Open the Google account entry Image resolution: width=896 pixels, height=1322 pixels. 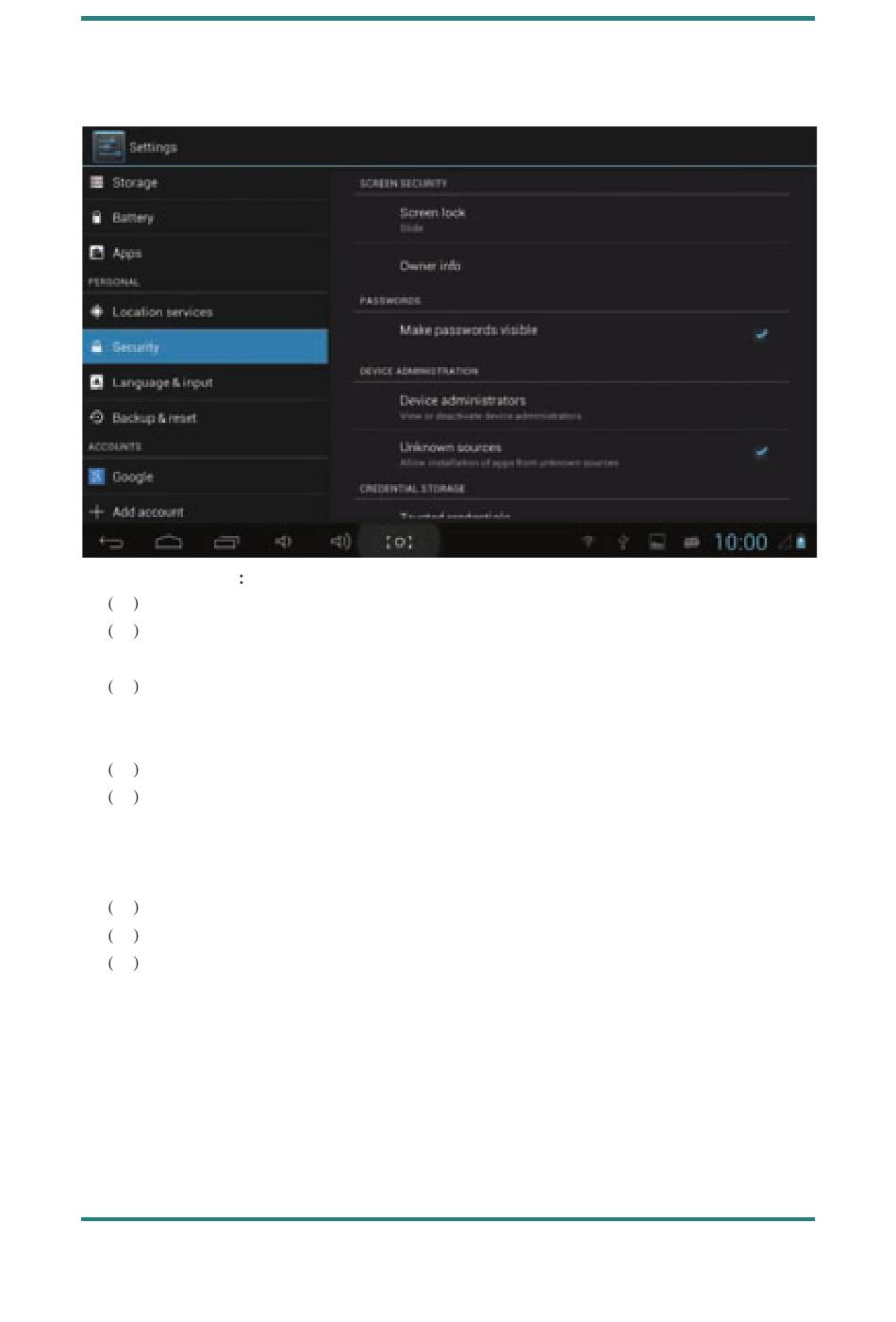[206, 477]
